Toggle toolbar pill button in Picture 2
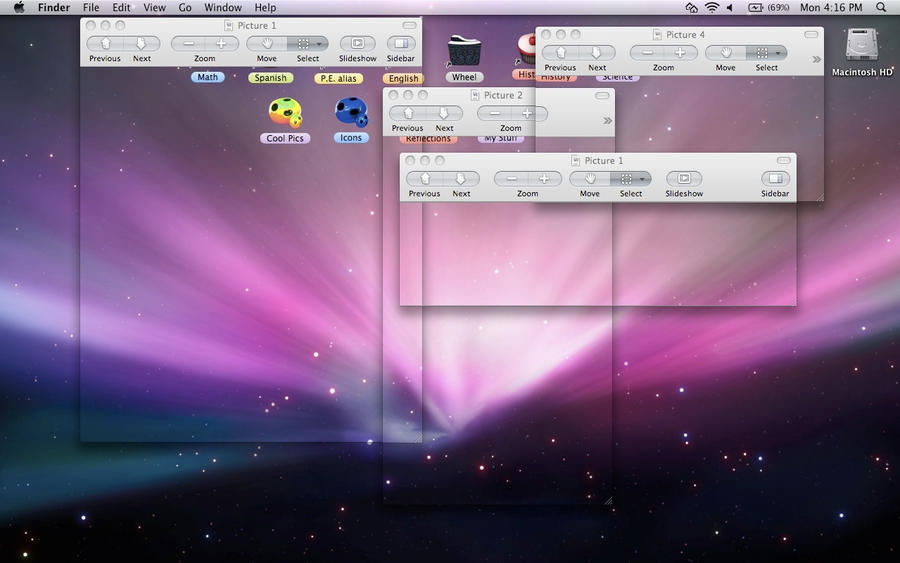 pyautogui.click(x=602, y=95)
